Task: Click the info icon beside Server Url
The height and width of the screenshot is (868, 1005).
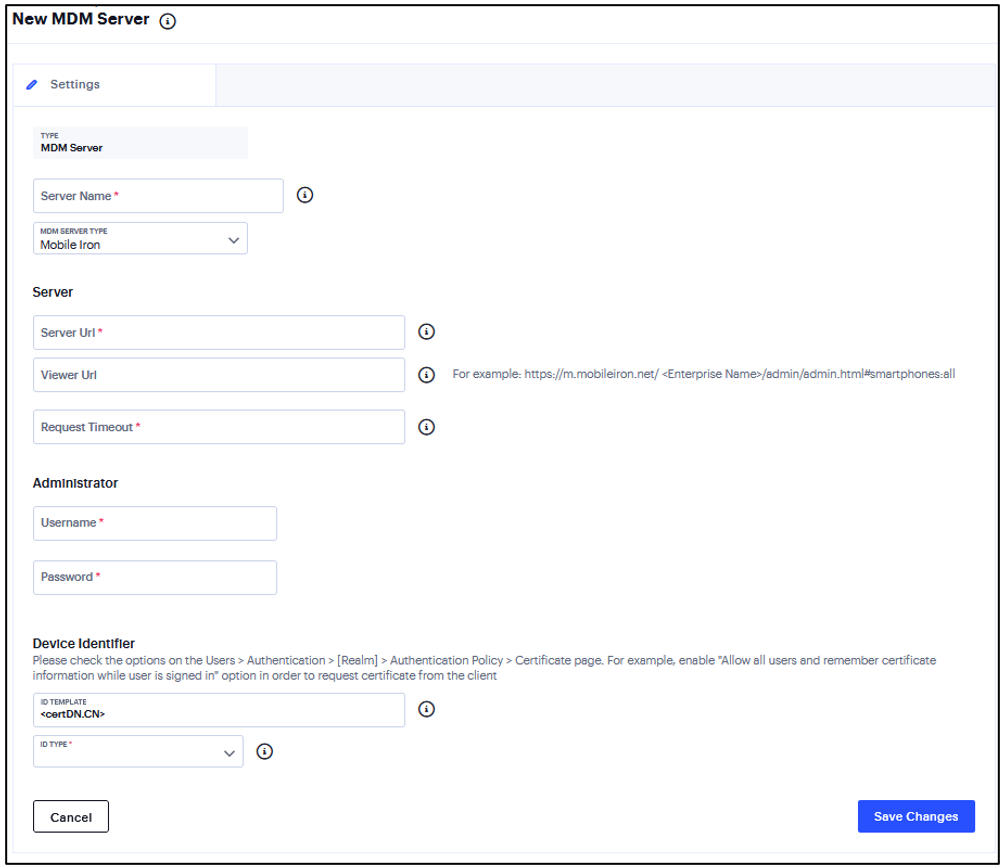Action: pos(427,331)
